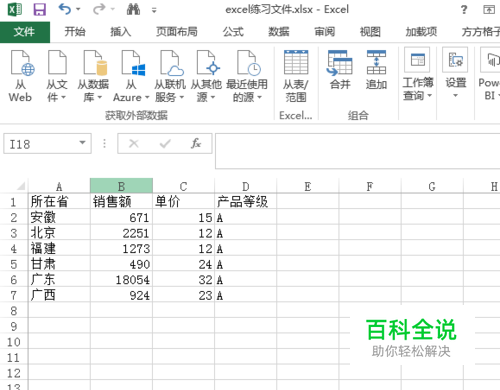Click cell with value 671
500x390 pixels.
tap(121, 217)
